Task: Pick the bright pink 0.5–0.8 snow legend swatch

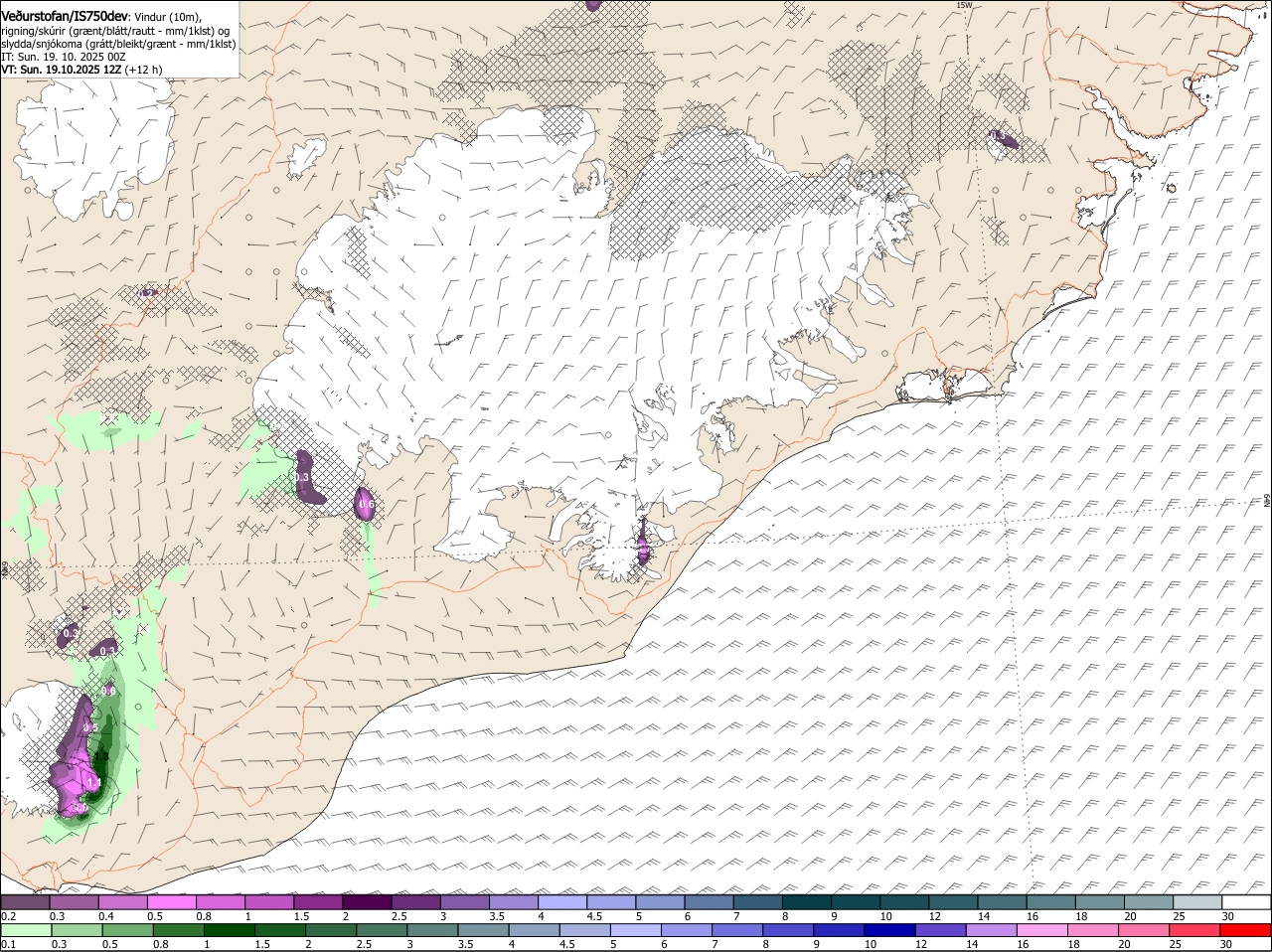Action: (x=172, y=902)
